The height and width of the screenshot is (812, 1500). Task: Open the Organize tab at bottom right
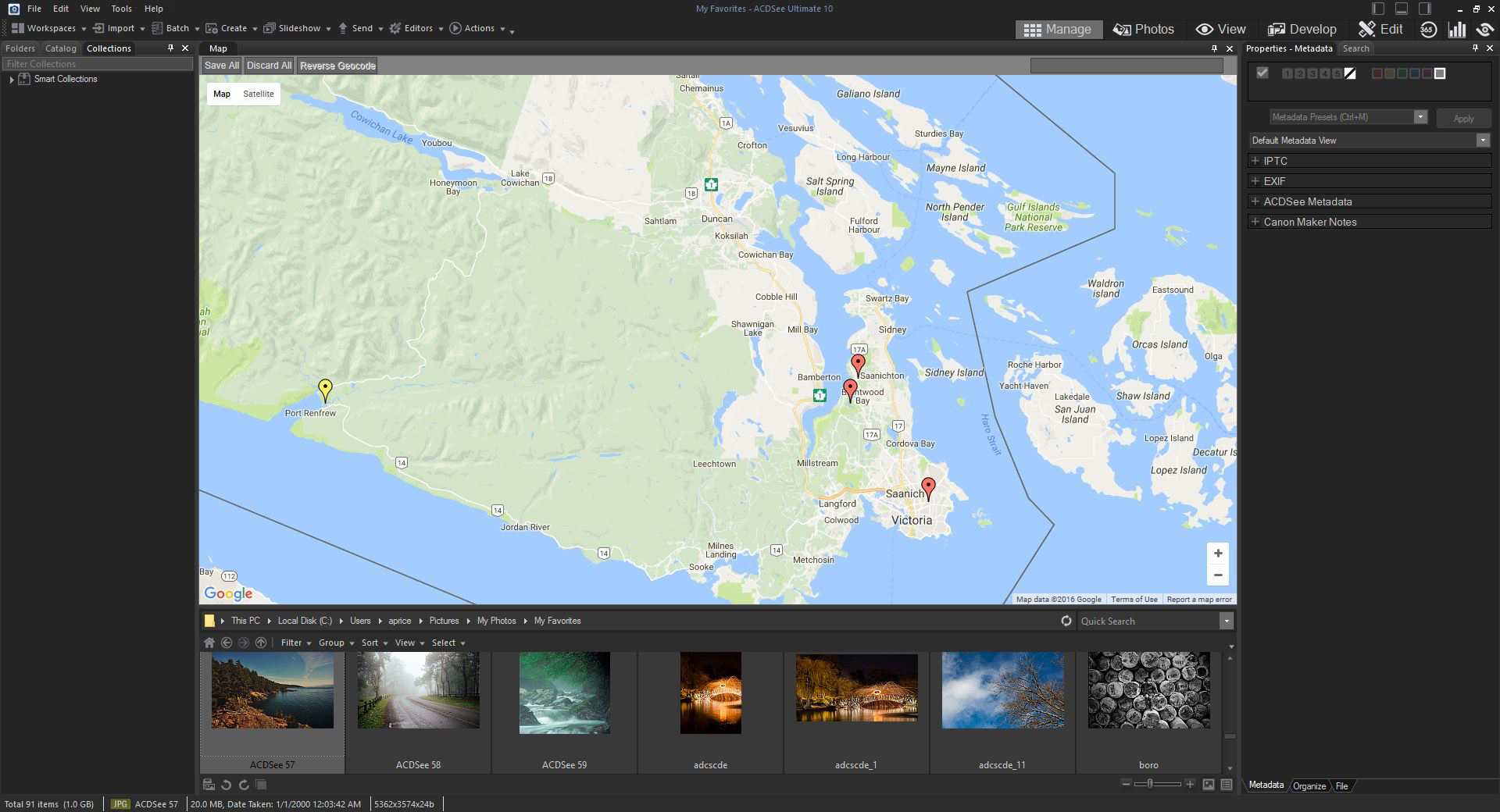(x=1309, y=785)
